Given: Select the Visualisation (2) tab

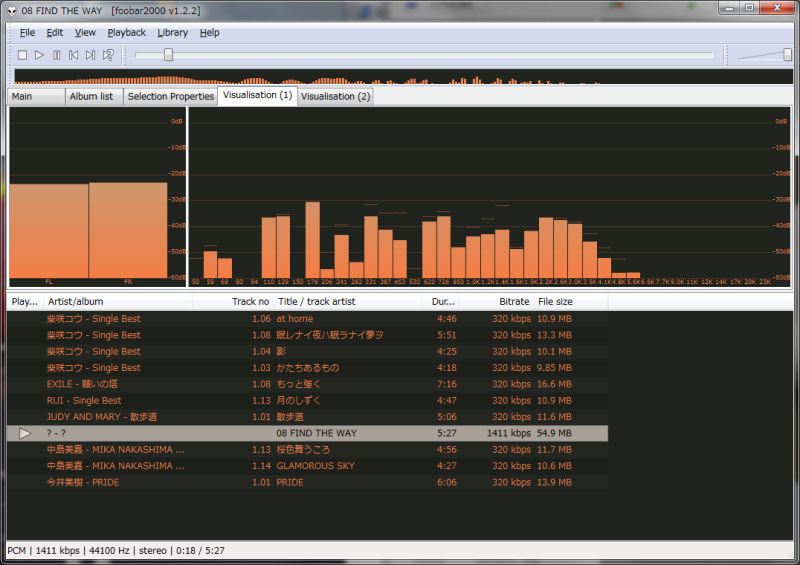Looking at the screenshot, I should pos(335,96).
